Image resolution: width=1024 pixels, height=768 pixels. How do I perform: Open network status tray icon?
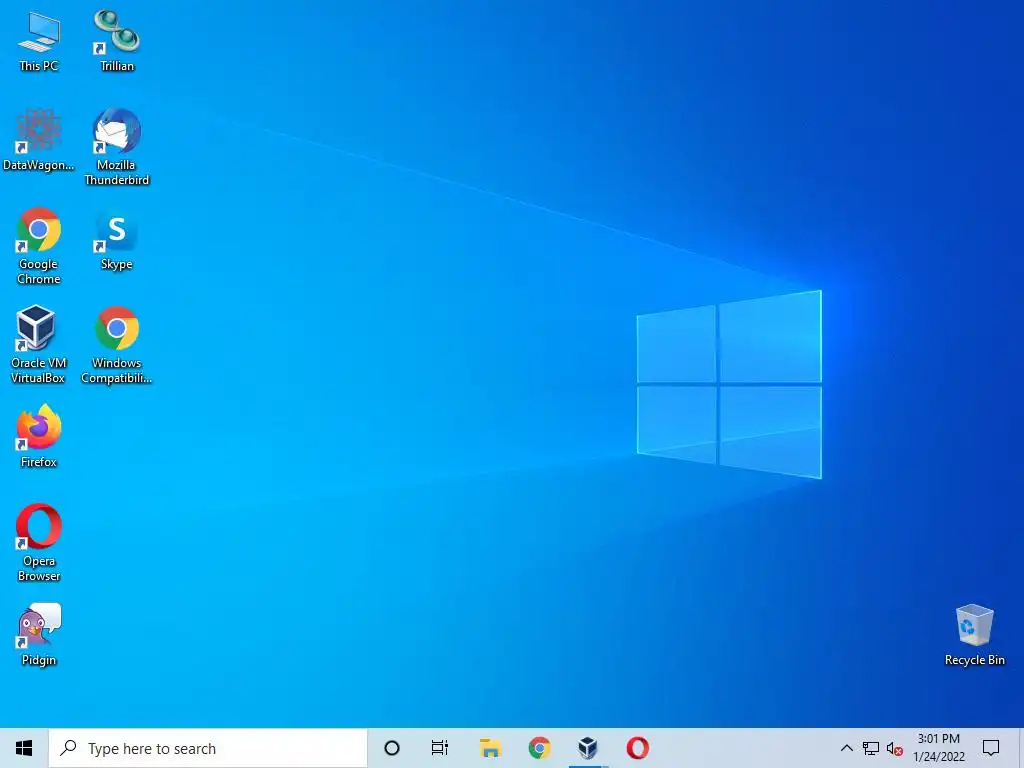(x=871, y=748)
